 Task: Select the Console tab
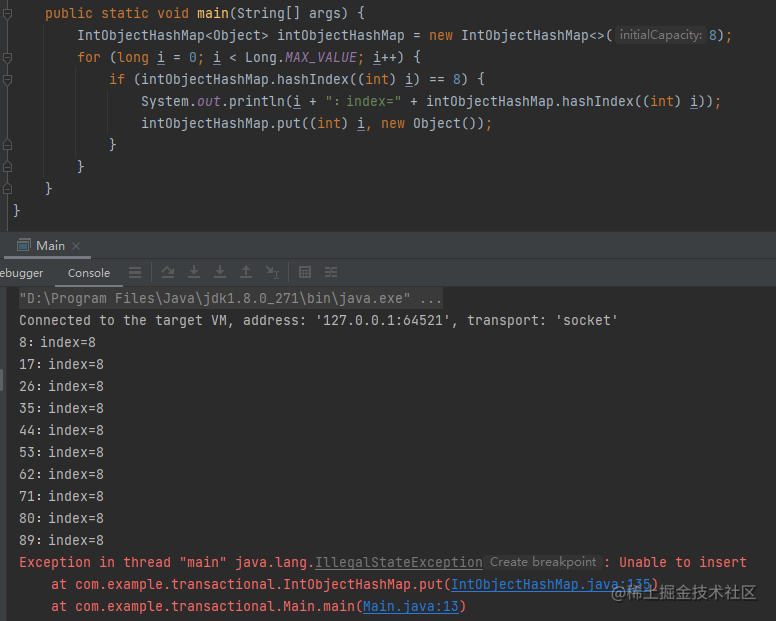coord(89,273)
